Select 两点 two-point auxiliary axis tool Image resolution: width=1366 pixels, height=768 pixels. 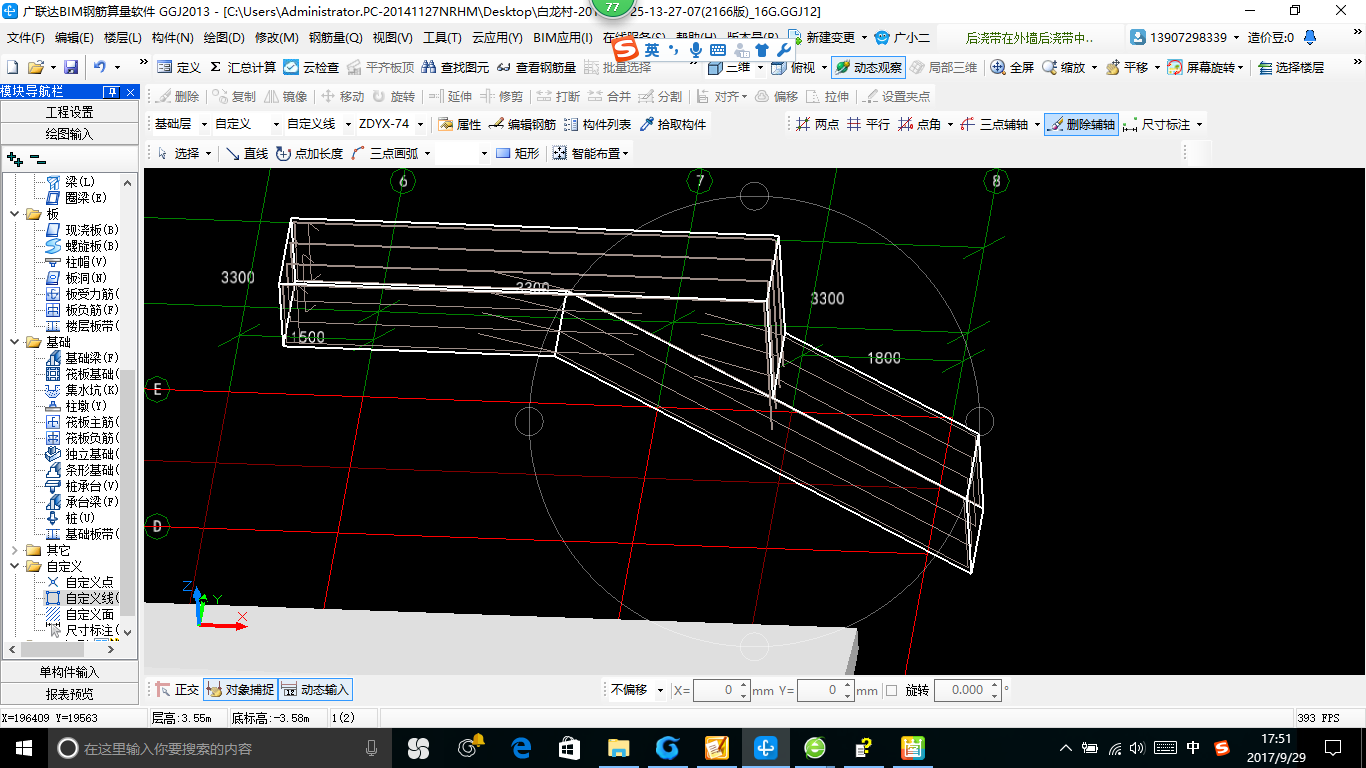[818, 124]
